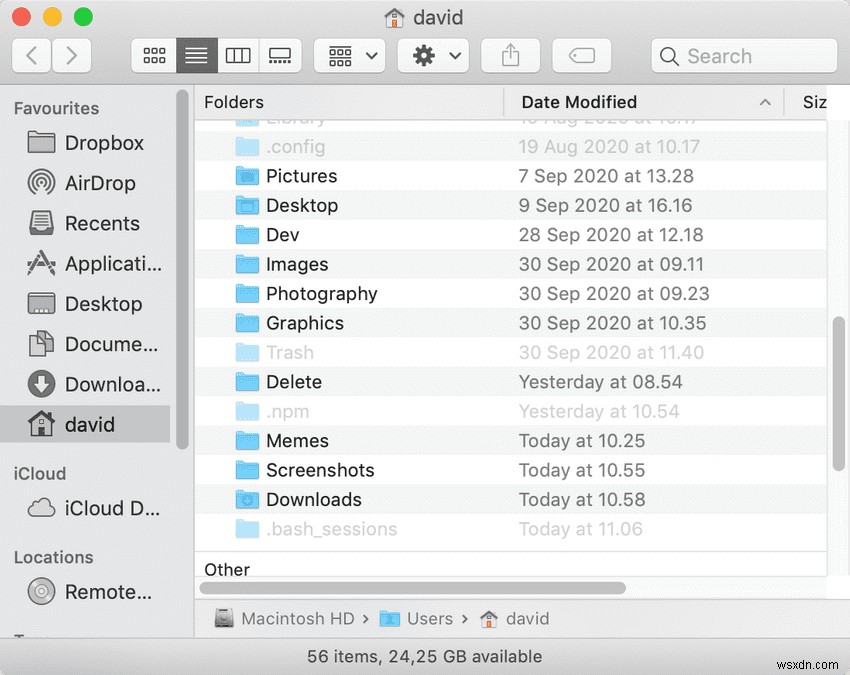
Task: Open the Screenshots folder
Action: (320, 470)
